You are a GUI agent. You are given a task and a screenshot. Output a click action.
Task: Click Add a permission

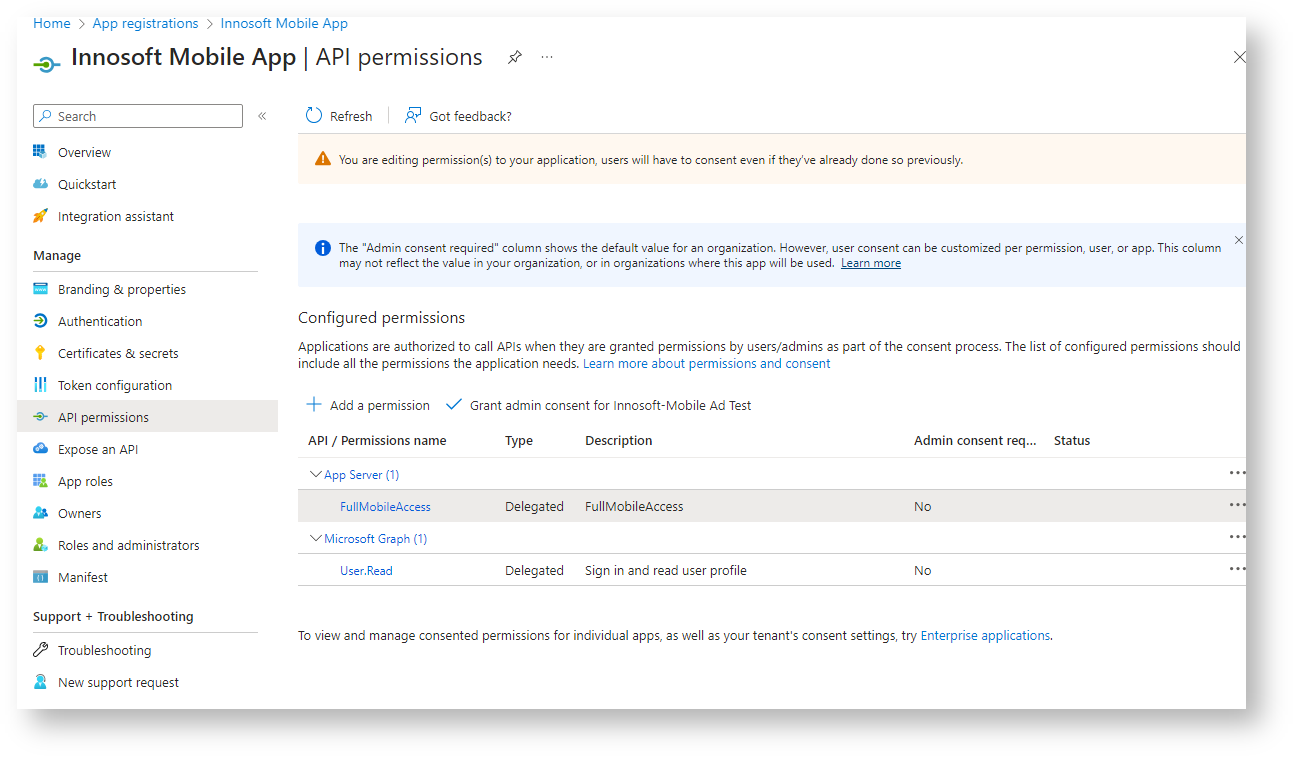coord(368,405)
